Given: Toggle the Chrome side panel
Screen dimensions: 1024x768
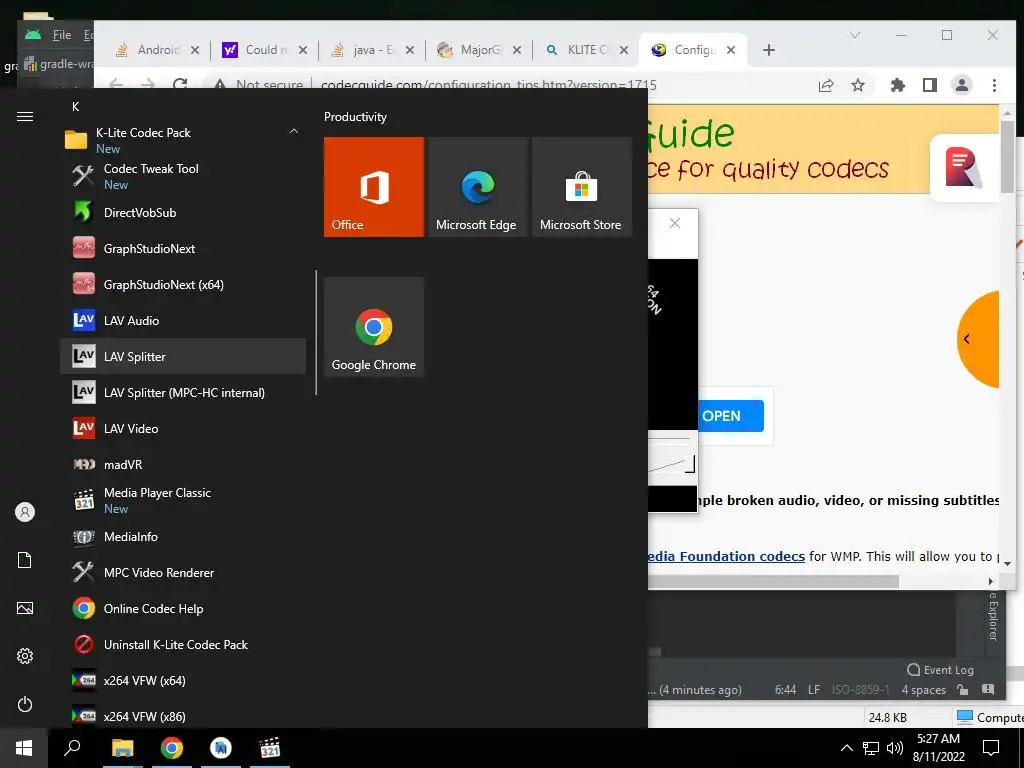Looking at the screenshot, I should tap(930, 85).
